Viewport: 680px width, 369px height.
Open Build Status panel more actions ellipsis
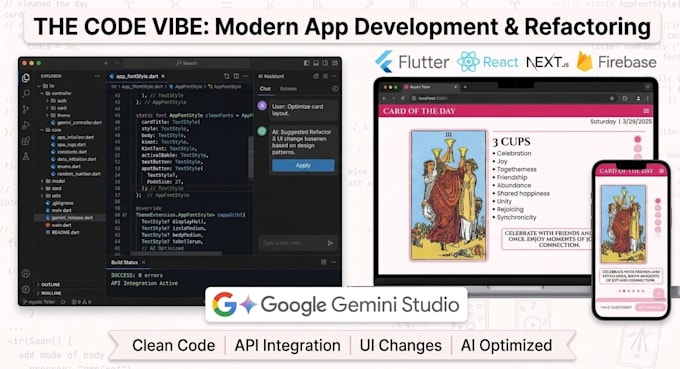333,262
